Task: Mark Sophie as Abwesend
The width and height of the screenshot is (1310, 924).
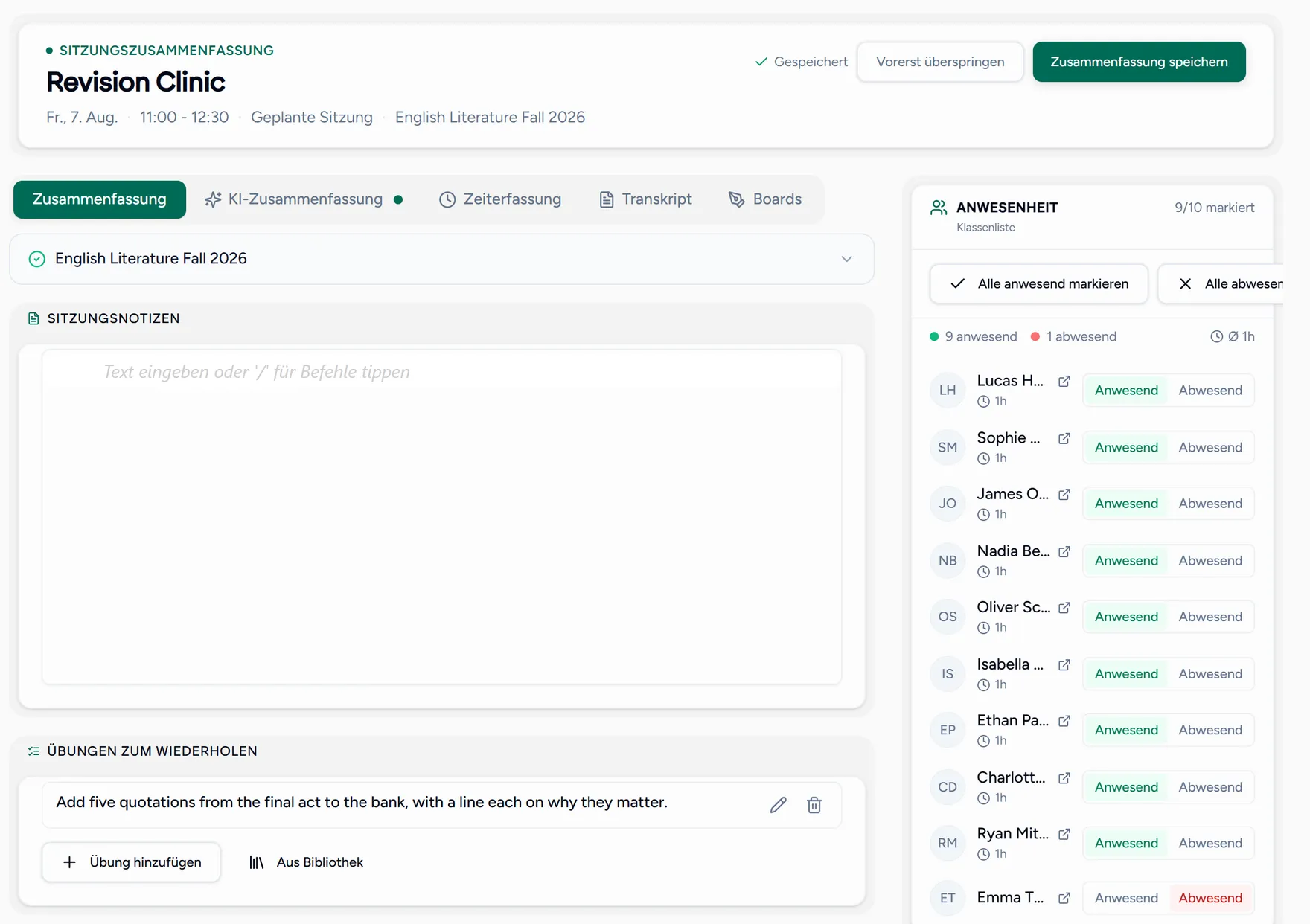Action: point(1210,448)
